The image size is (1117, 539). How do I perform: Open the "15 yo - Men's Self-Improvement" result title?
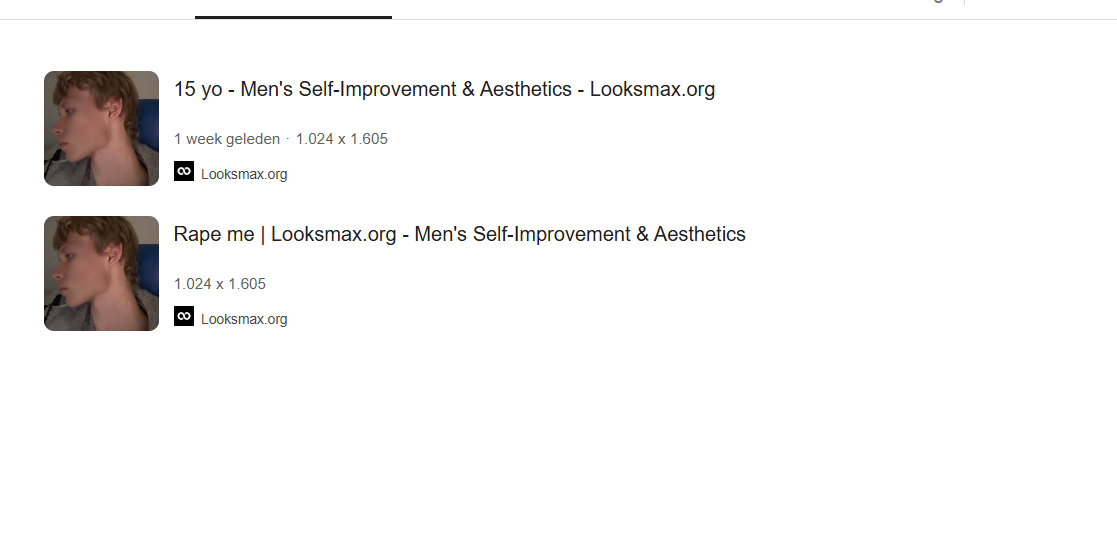(444, 89)
